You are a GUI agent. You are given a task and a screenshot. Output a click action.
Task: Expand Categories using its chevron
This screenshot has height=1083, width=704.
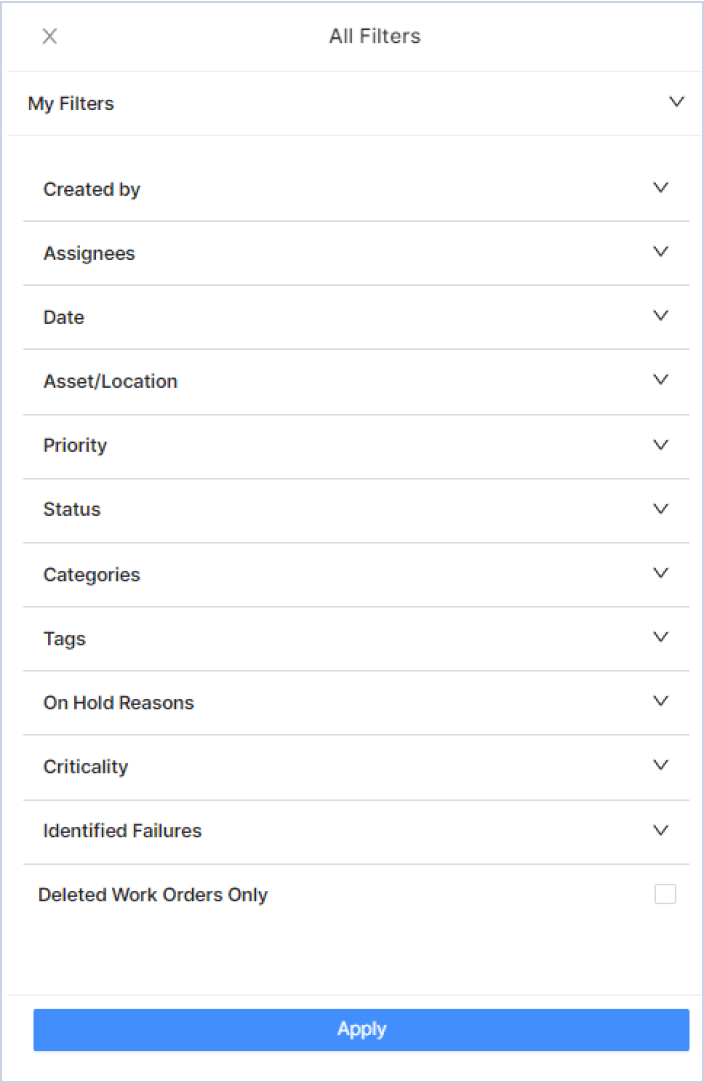pos(660,573)
